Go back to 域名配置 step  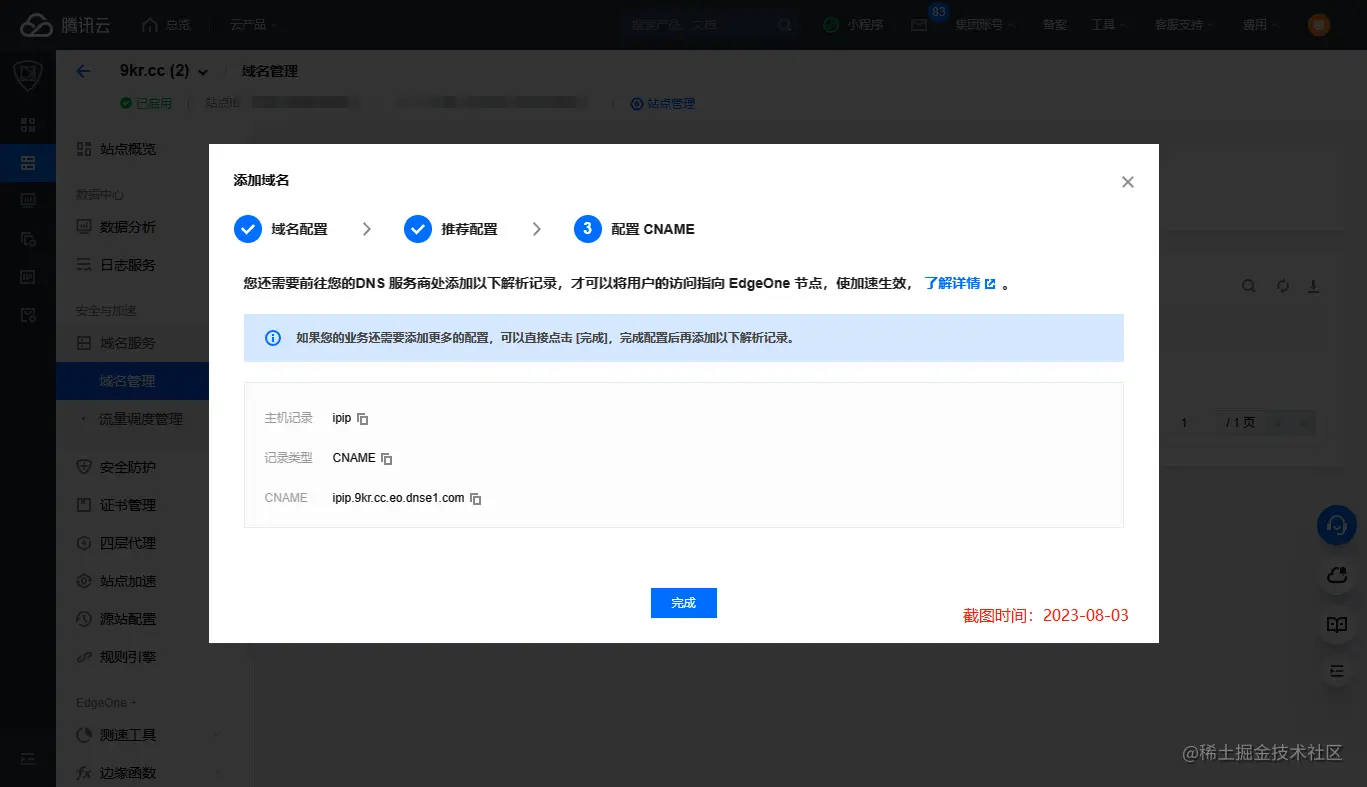click(281, 229)
